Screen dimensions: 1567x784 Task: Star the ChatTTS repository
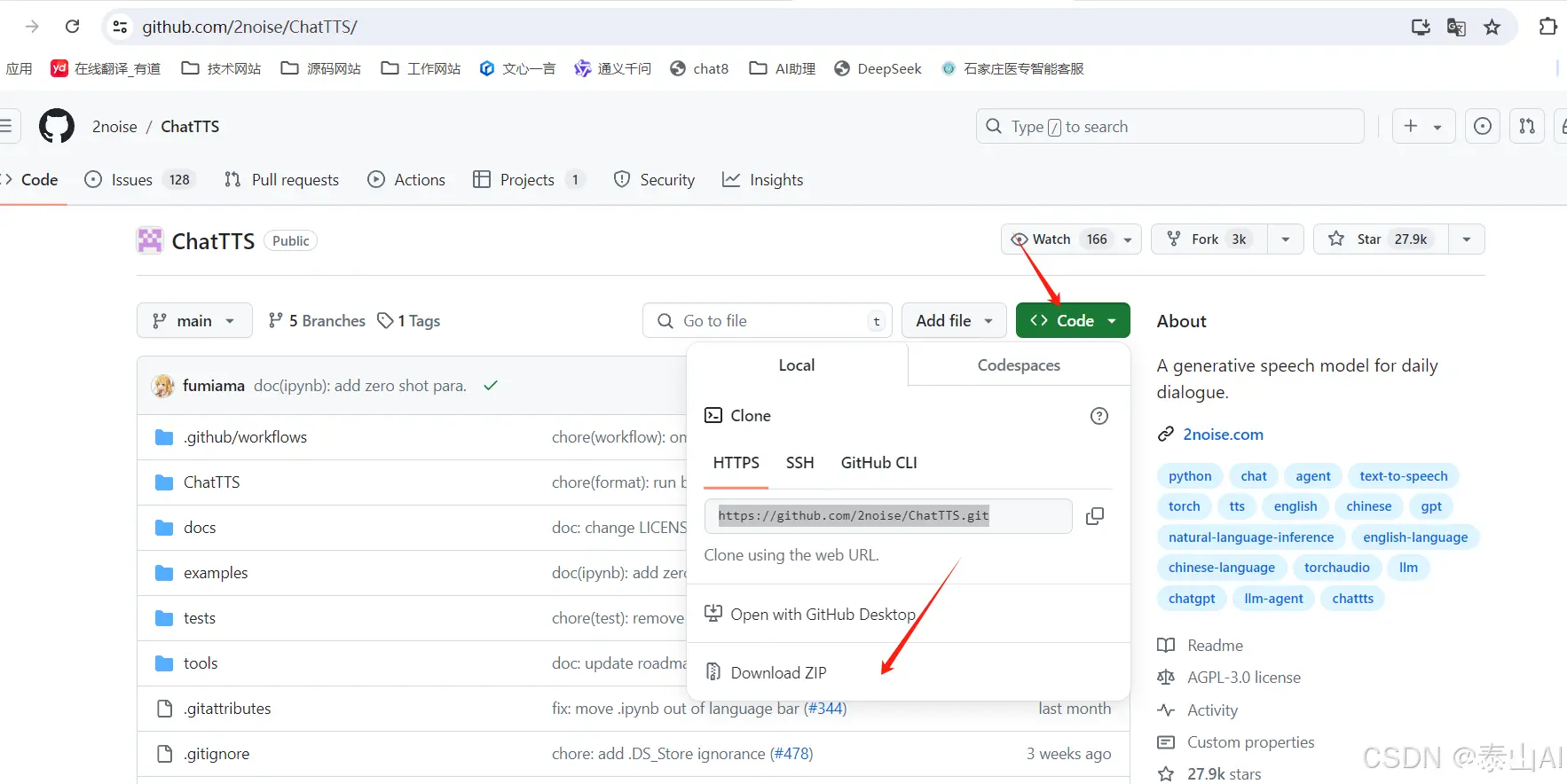click(1381, 239)
